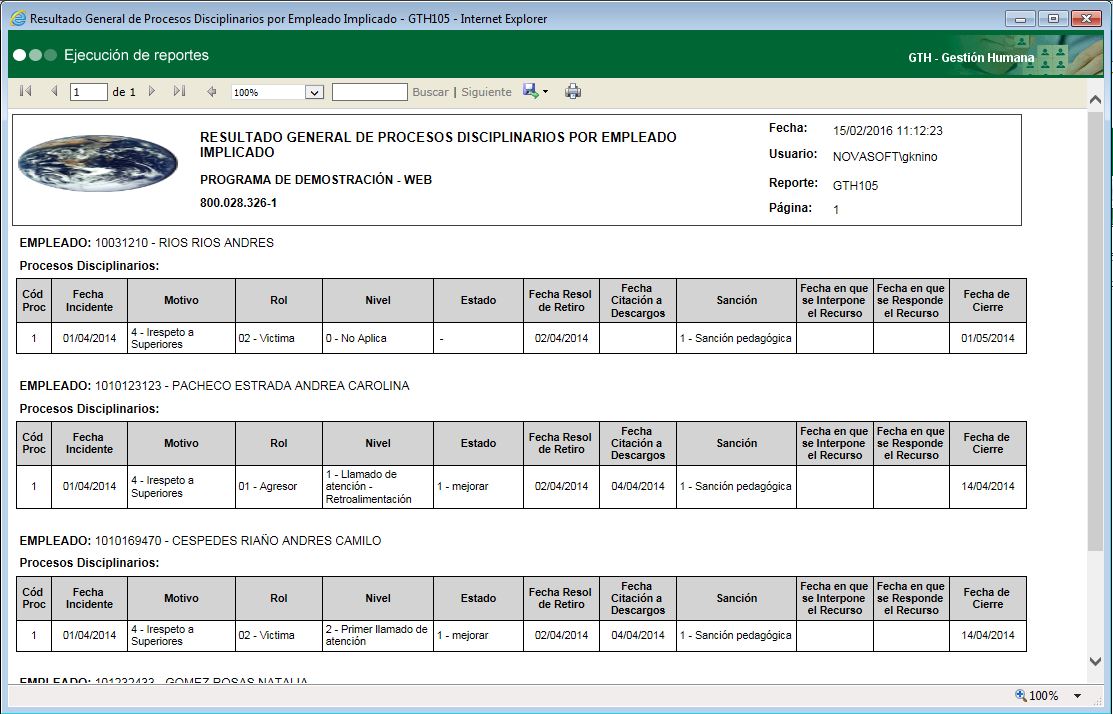Click the Earth globe logo image
Viewport: 1113px width, 714px height.
click(98, 164)
